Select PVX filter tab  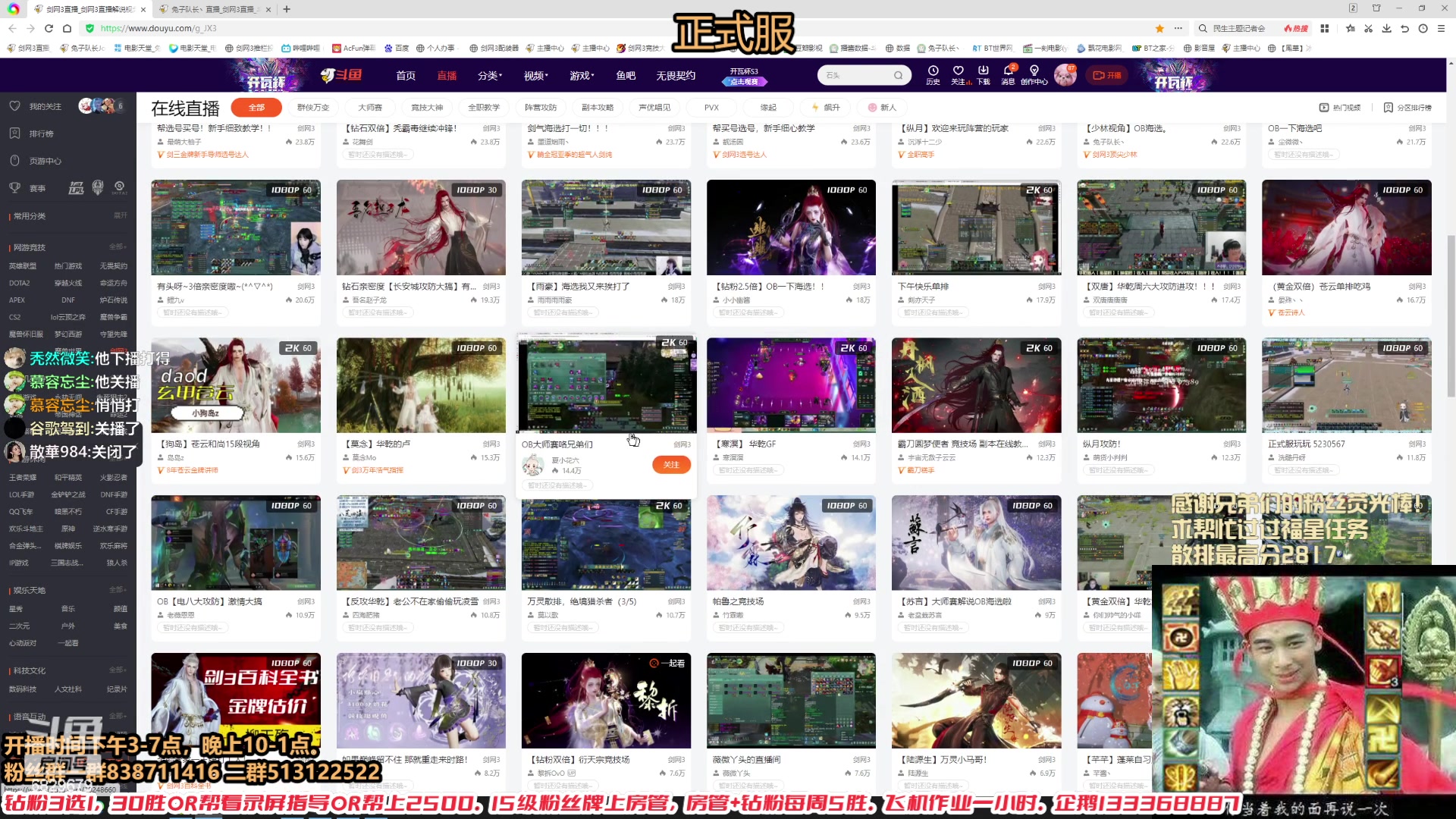coord(711,108)
